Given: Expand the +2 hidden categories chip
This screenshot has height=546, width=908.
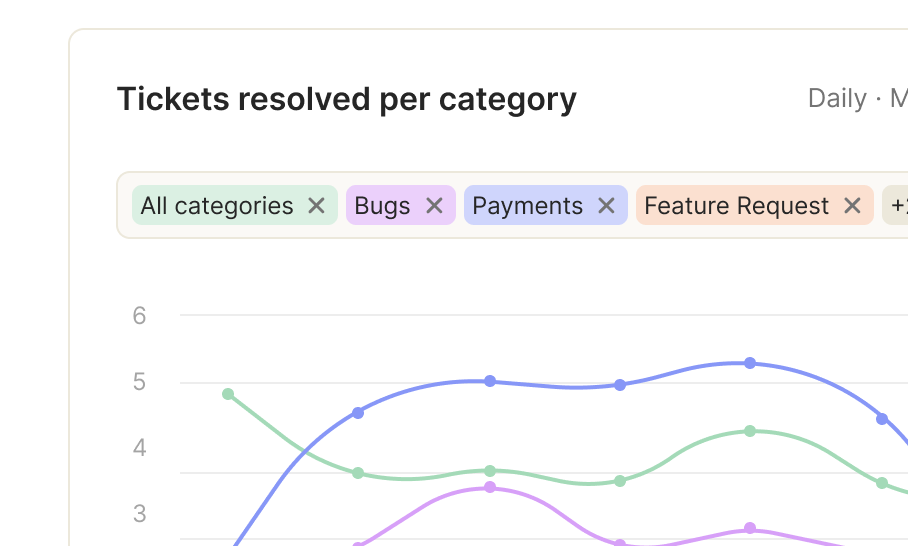Looking at the screenshot, I should point(896,205).
